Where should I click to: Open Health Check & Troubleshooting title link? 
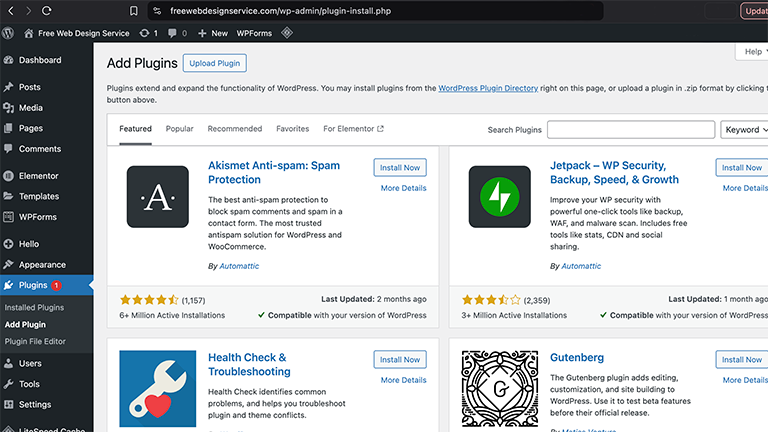[x=249, y=364]
